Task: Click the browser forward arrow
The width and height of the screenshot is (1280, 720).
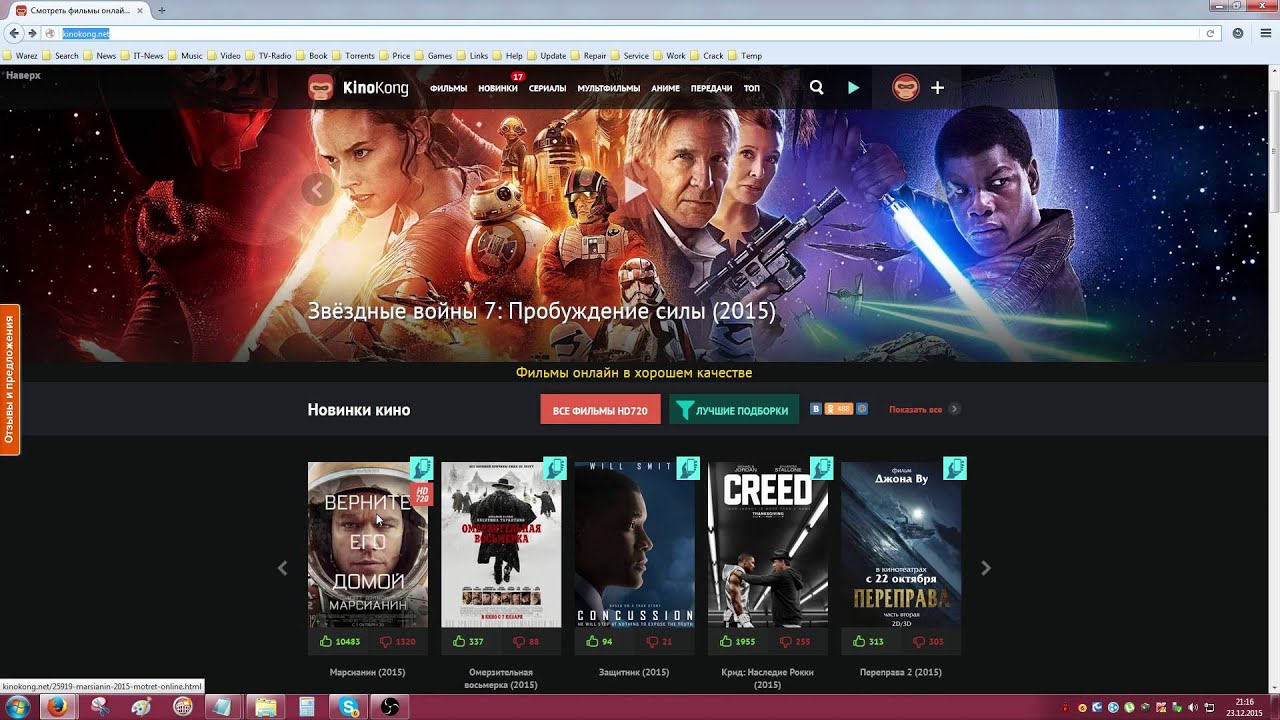Action: point(32,33)
